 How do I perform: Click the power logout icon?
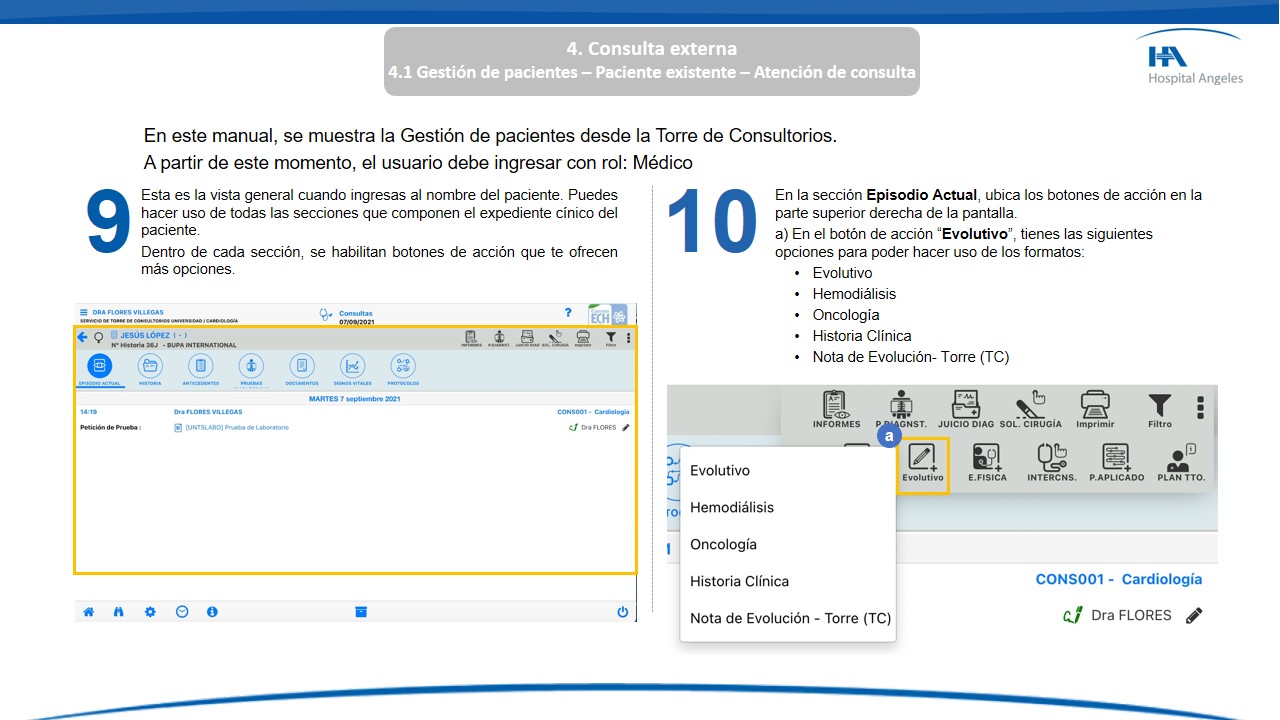622,612
